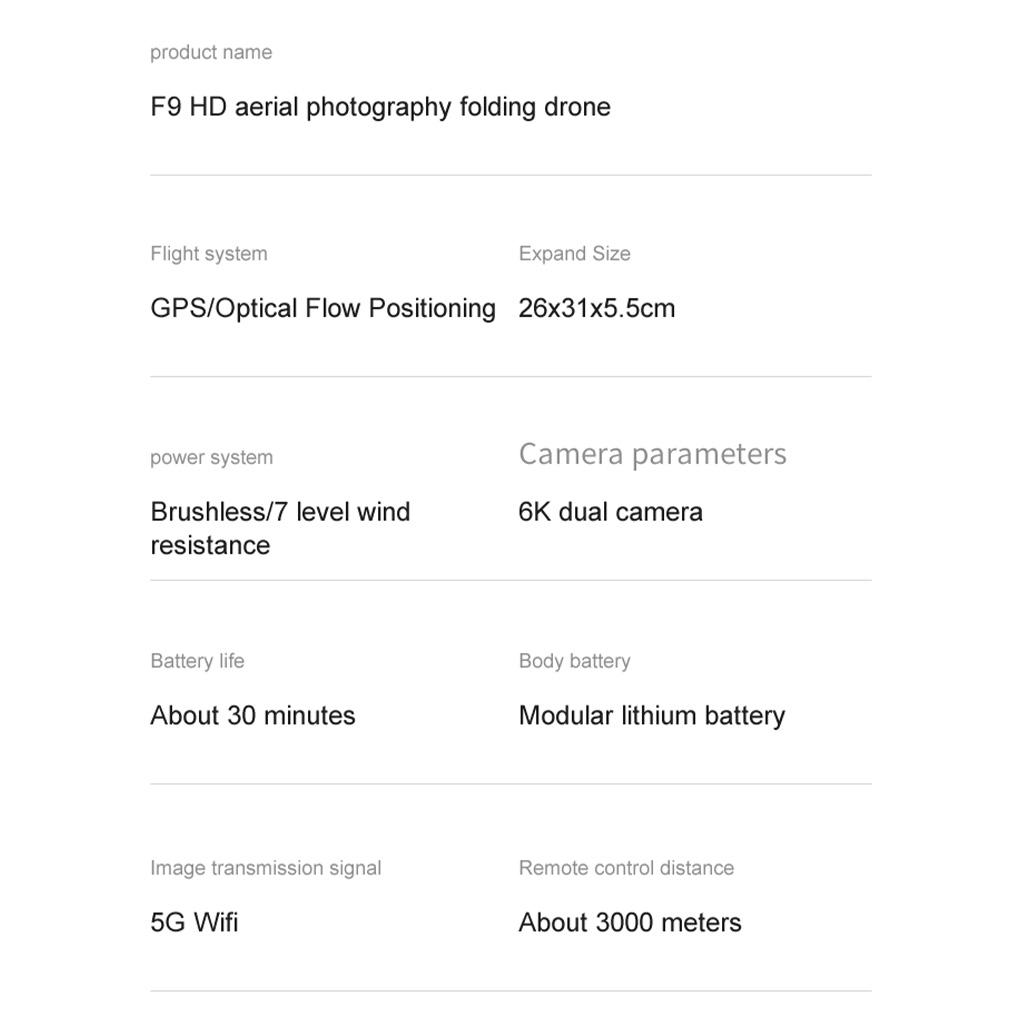Click the "power system" label
Viewport: 1020px width, 1020px height.
pyautogui.click(x=211, y=458)
